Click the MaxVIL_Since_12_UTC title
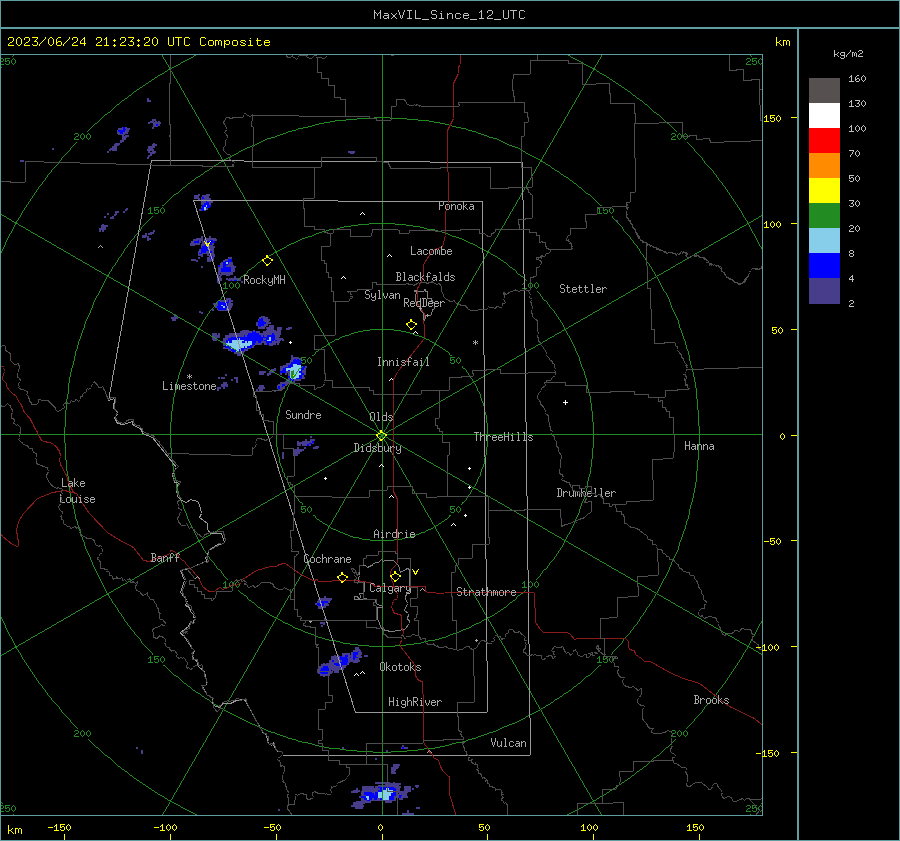This screenshot has width=900, height=841. (449, 15)
